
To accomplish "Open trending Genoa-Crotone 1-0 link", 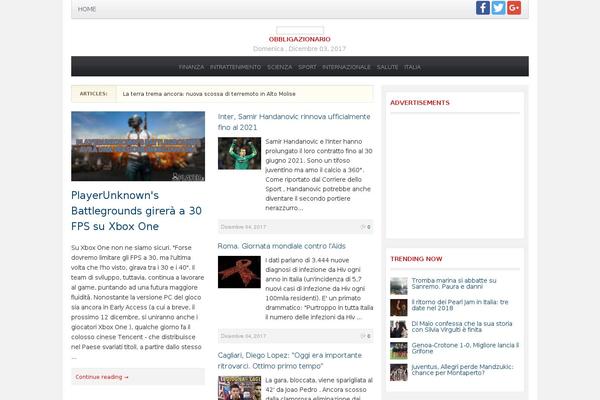I will pyautogui.click(x=465, y=348).
